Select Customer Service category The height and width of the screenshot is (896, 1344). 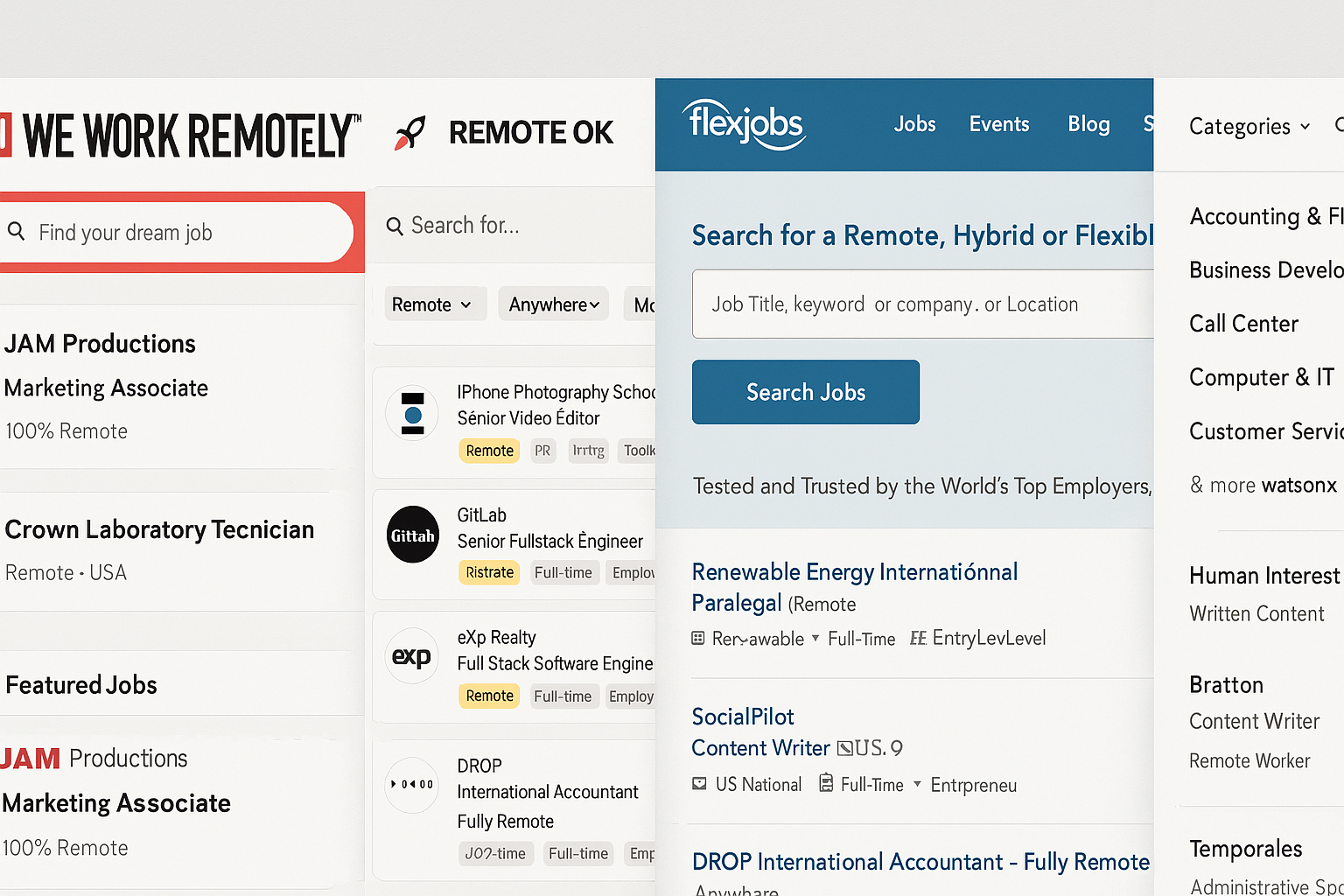tap(1266, 431)
